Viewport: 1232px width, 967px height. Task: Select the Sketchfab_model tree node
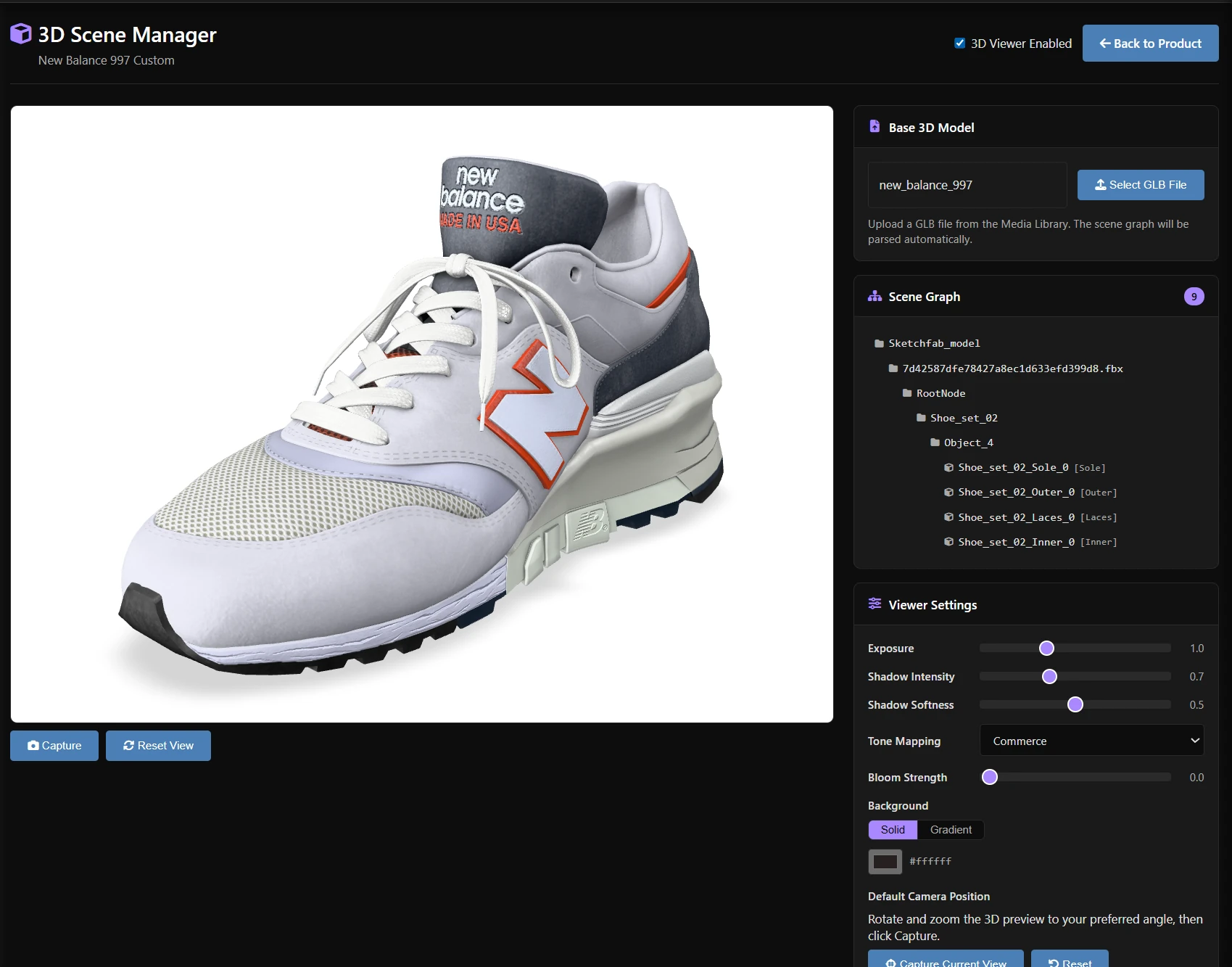pos(934,344)
